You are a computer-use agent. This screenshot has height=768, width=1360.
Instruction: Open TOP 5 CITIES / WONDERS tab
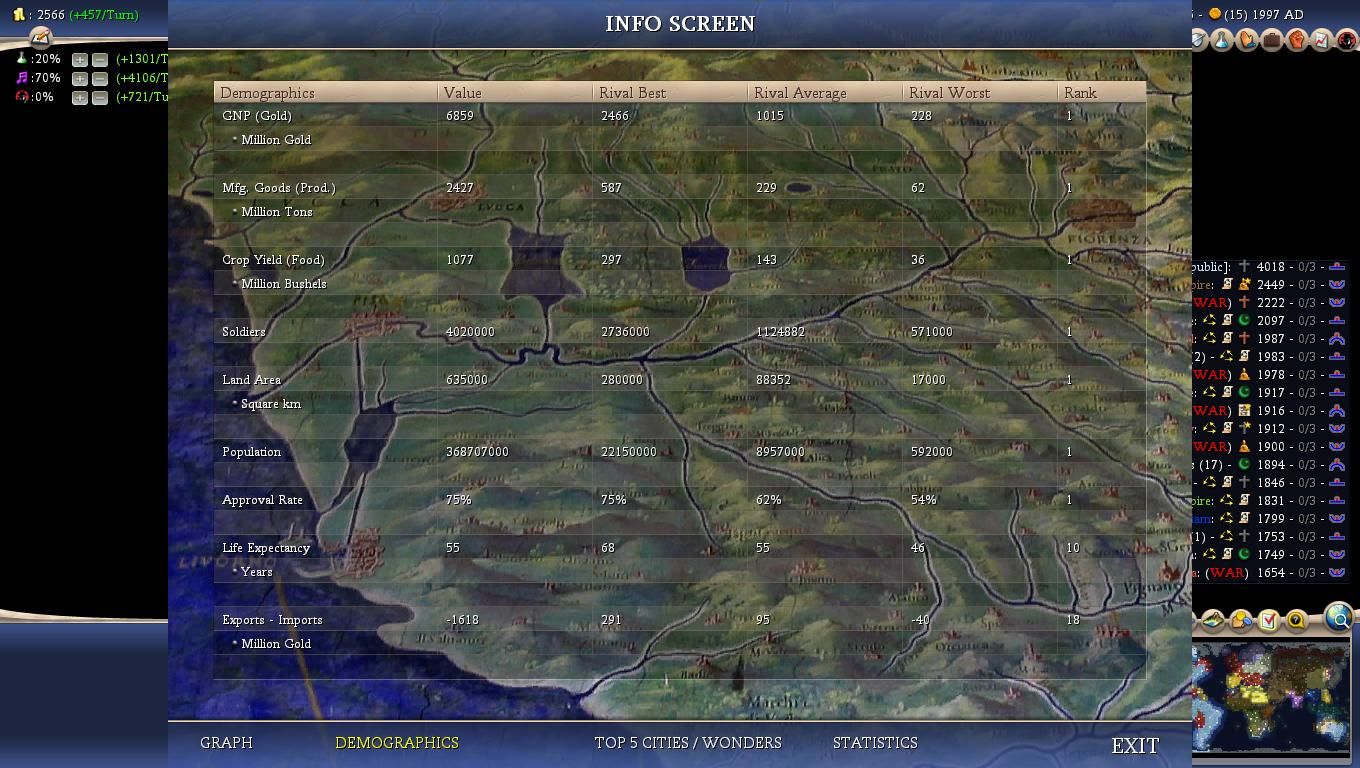pyautogui.click(x=688, y=743)
